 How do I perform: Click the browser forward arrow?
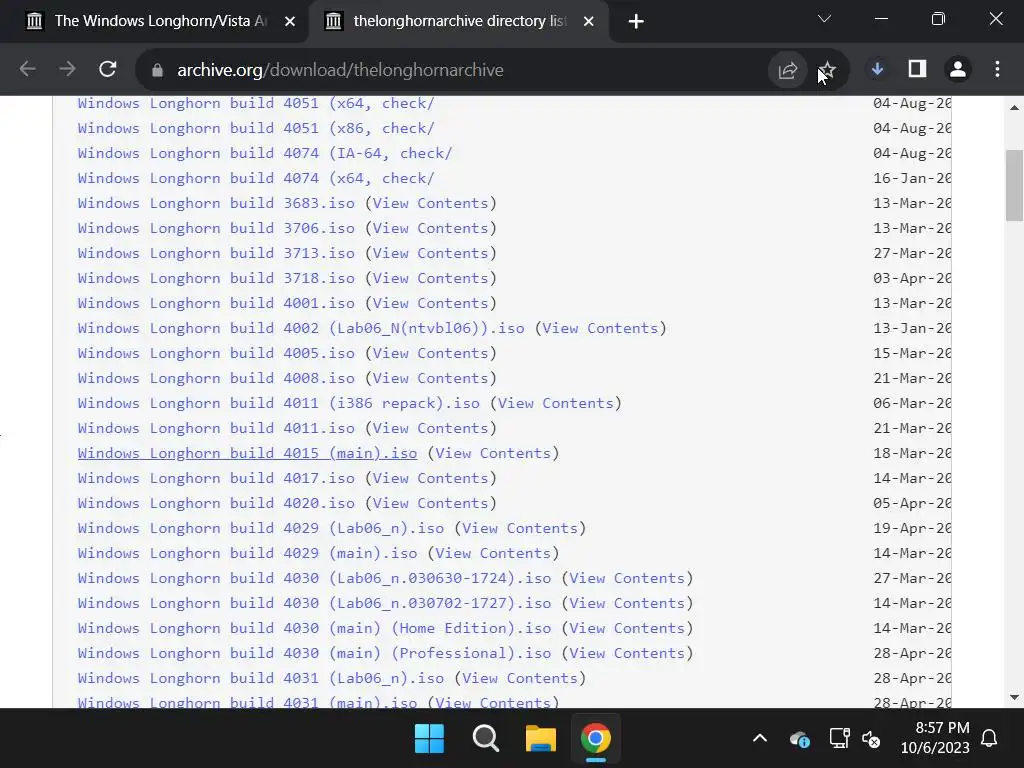pos(67,69)
